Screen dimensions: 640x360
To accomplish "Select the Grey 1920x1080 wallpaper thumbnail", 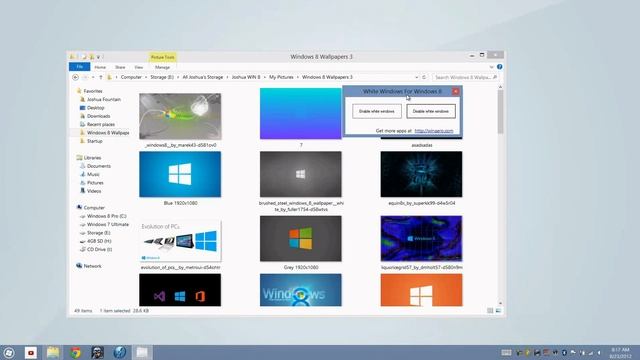I will 301,238.
